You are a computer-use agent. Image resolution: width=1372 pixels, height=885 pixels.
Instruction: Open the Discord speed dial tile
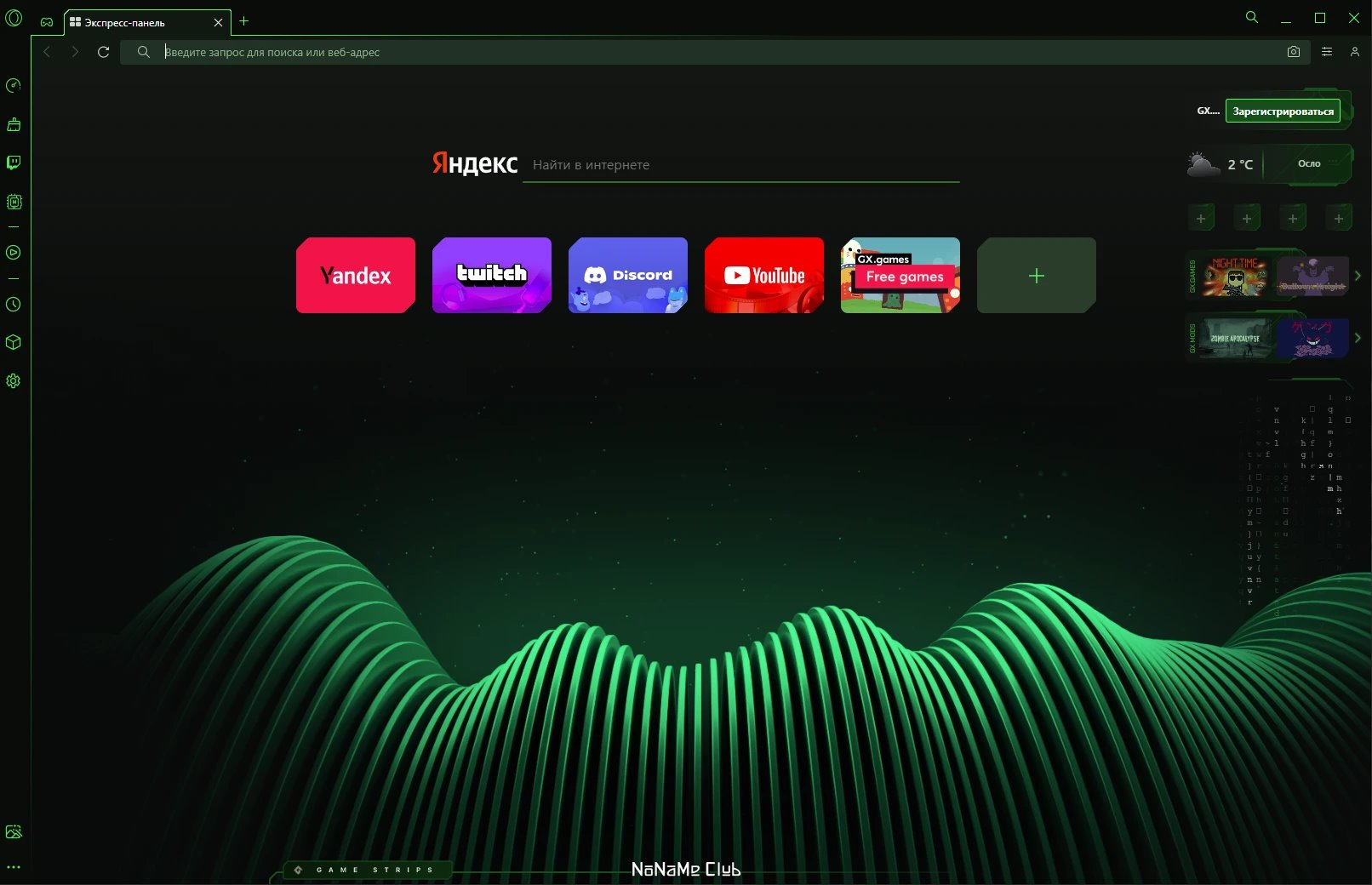pos(628,276)
